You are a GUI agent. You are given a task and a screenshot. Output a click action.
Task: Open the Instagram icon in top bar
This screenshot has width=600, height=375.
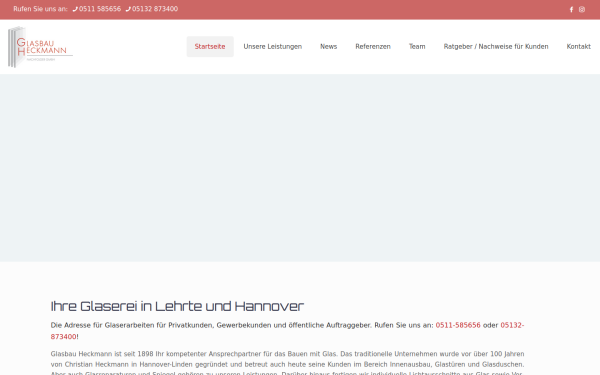582,9
